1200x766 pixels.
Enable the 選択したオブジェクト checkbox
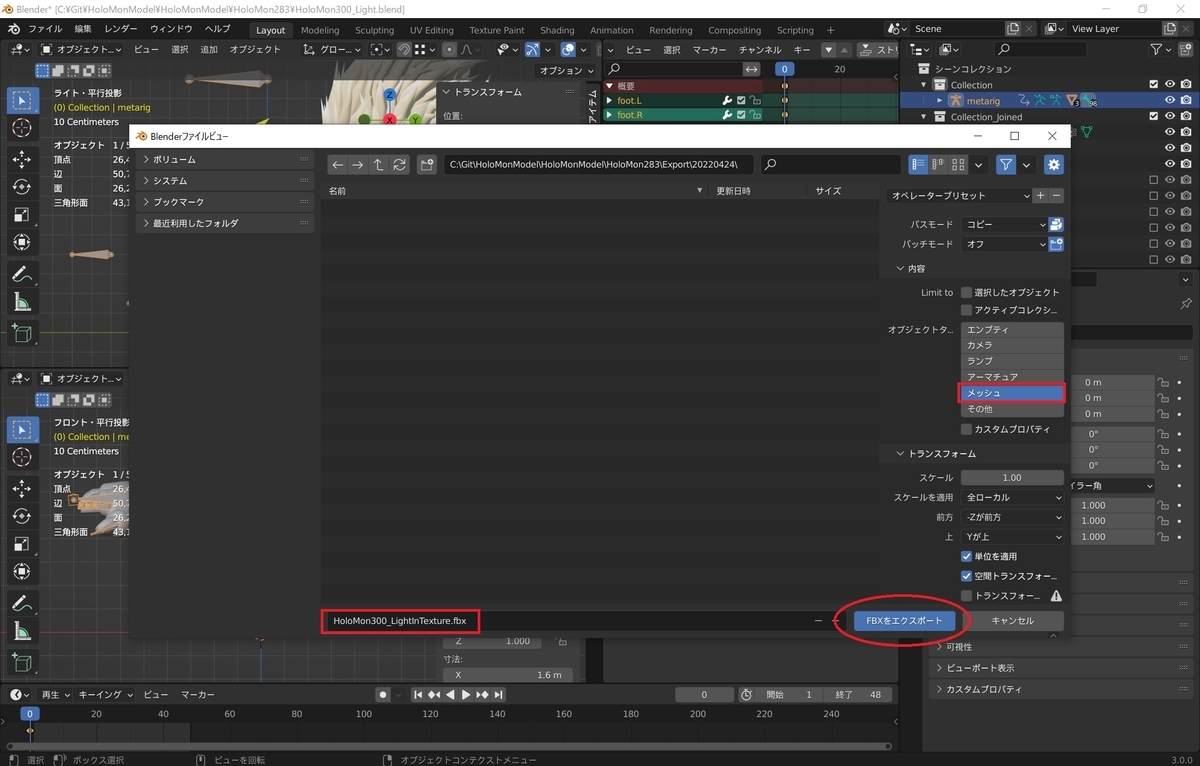pos(966,293)
